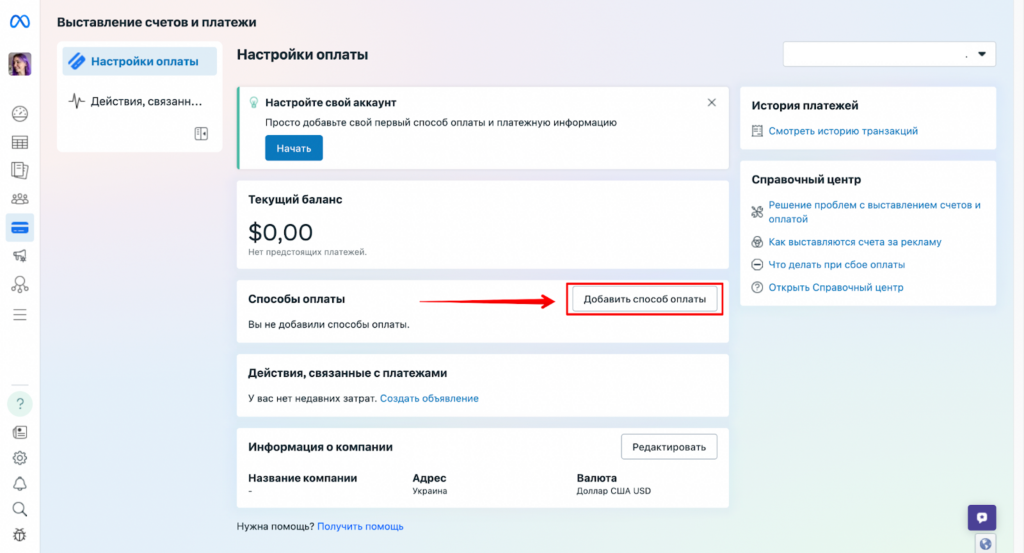Open the purple chat feedback button

coord(982,518)
